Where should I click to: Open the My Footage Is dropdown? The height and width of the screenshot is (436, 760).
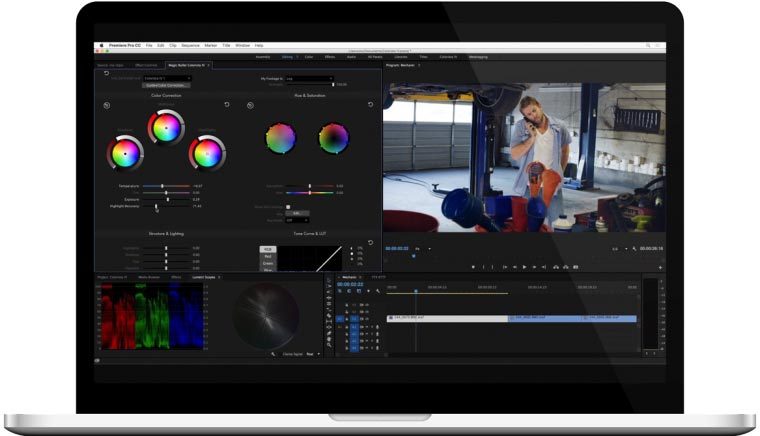pos(309,78)
